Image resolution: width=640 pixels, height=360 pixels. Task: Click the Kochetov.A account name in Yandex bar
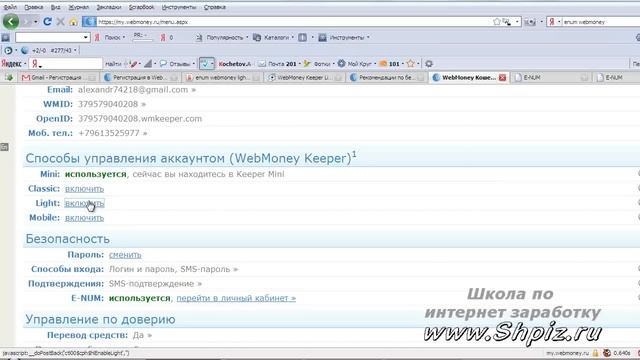point(235,64)
